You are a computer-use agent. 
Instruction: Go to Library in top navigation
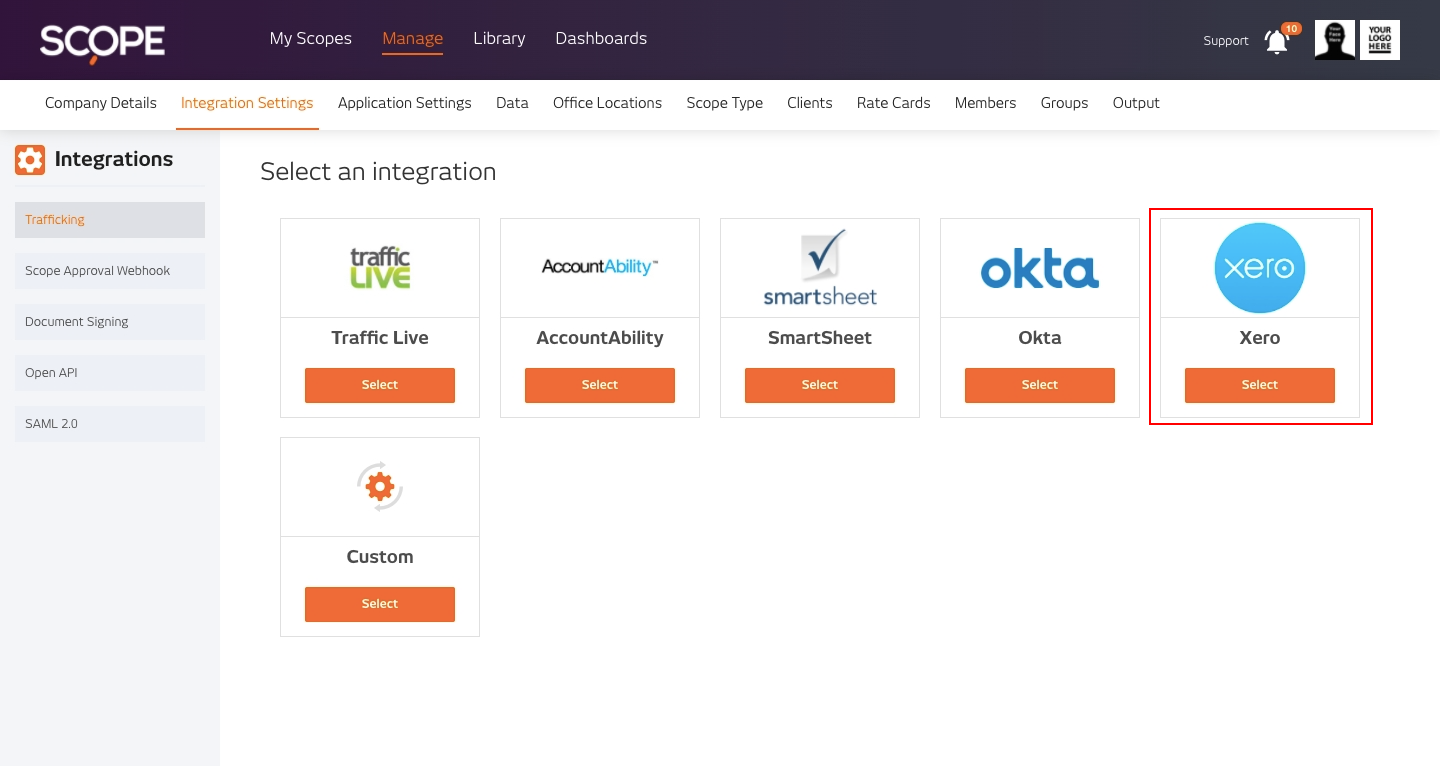pyautogui.click(x=499, y=38)
